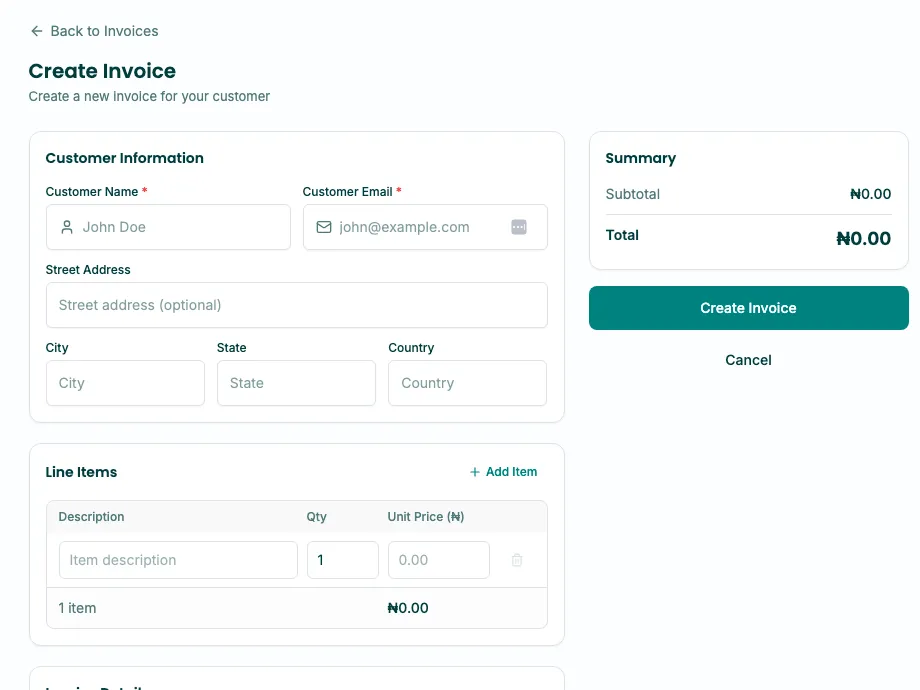Add a new line item with Add Item
Viewport: 920px width, 690px height.
[x=503, y=472]
